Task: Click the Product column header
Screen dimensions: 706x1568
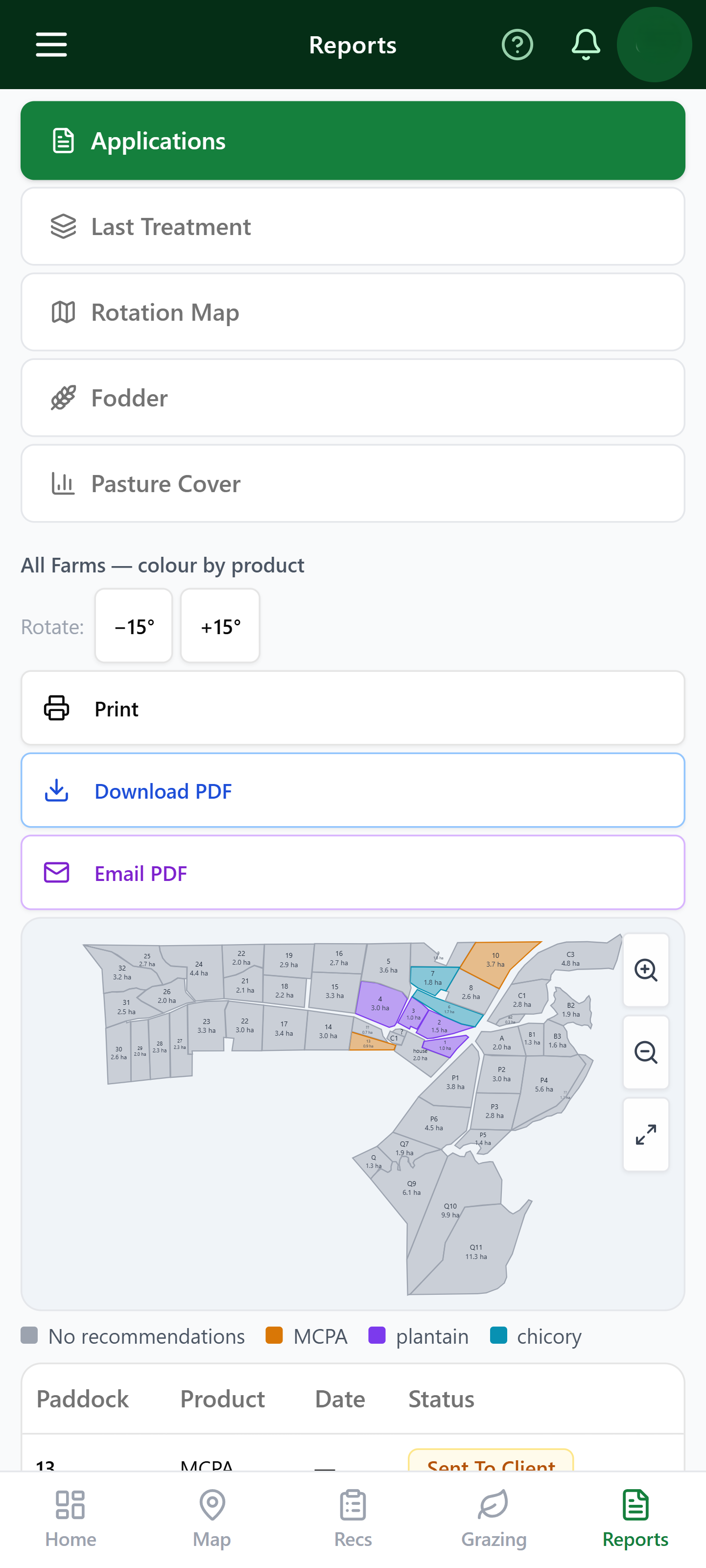Action: 223,1399
